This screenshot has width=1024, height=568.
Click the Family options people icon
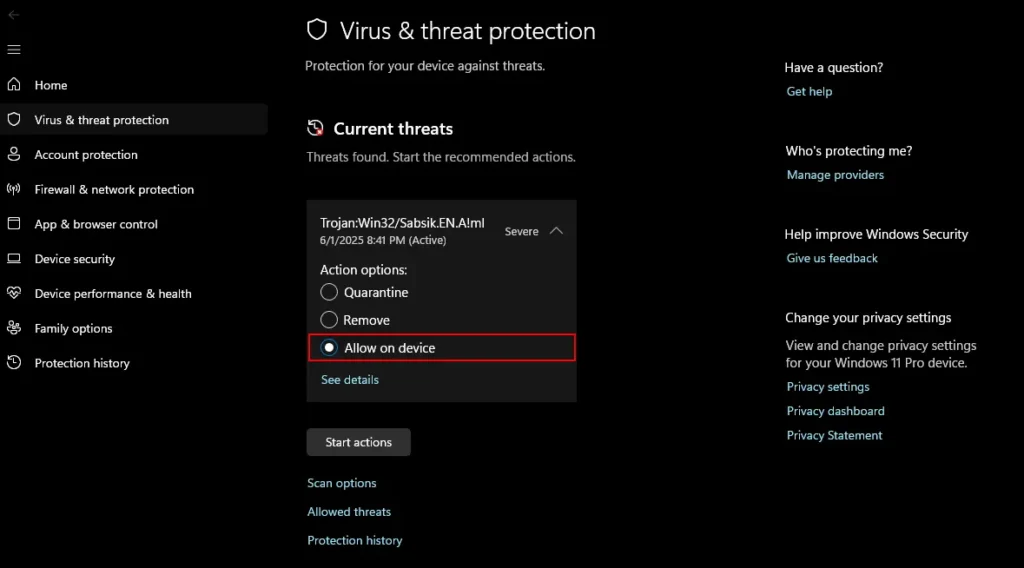click(14, 328)
